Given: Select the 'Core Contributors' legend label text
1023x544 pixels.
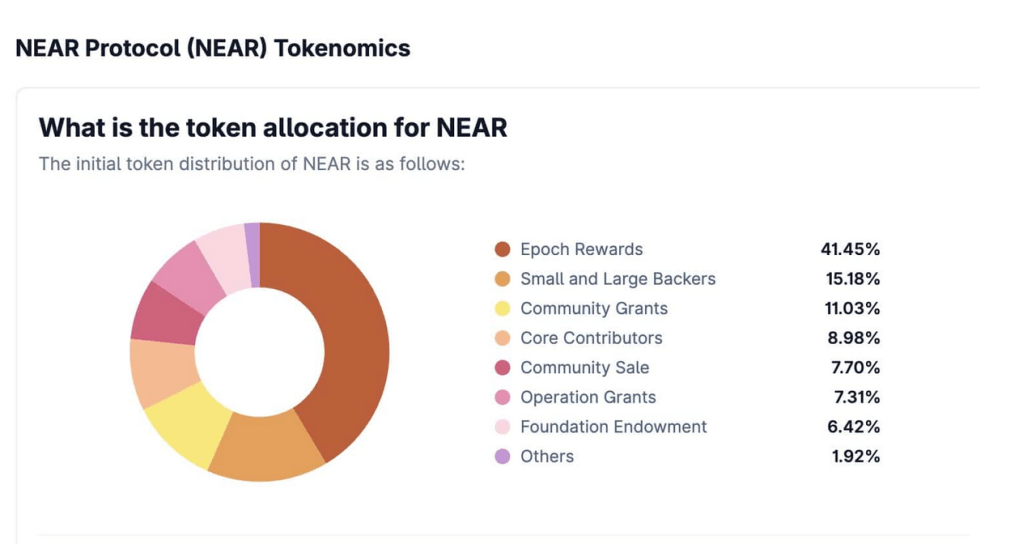Looking at the screenshot, I should (591, 338).
